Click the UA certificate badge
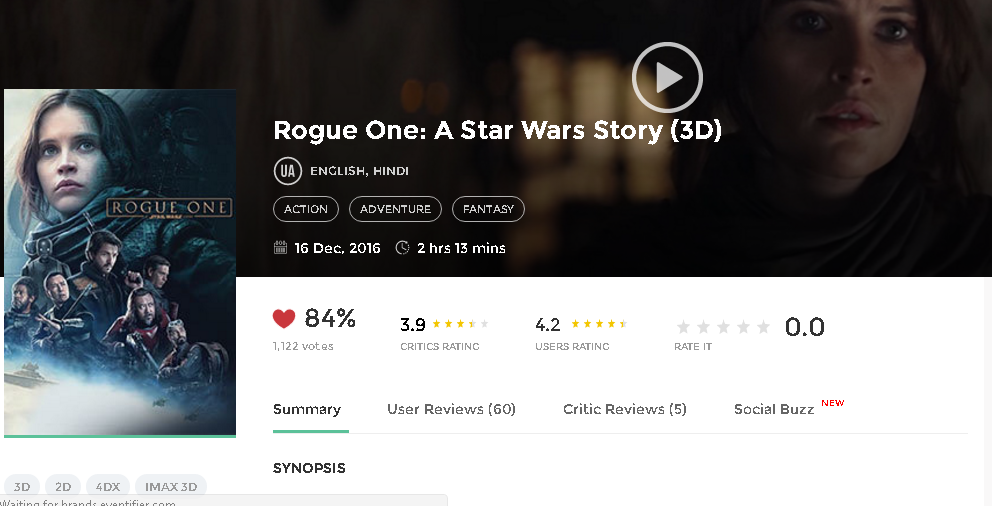 (x=287, y=171)
